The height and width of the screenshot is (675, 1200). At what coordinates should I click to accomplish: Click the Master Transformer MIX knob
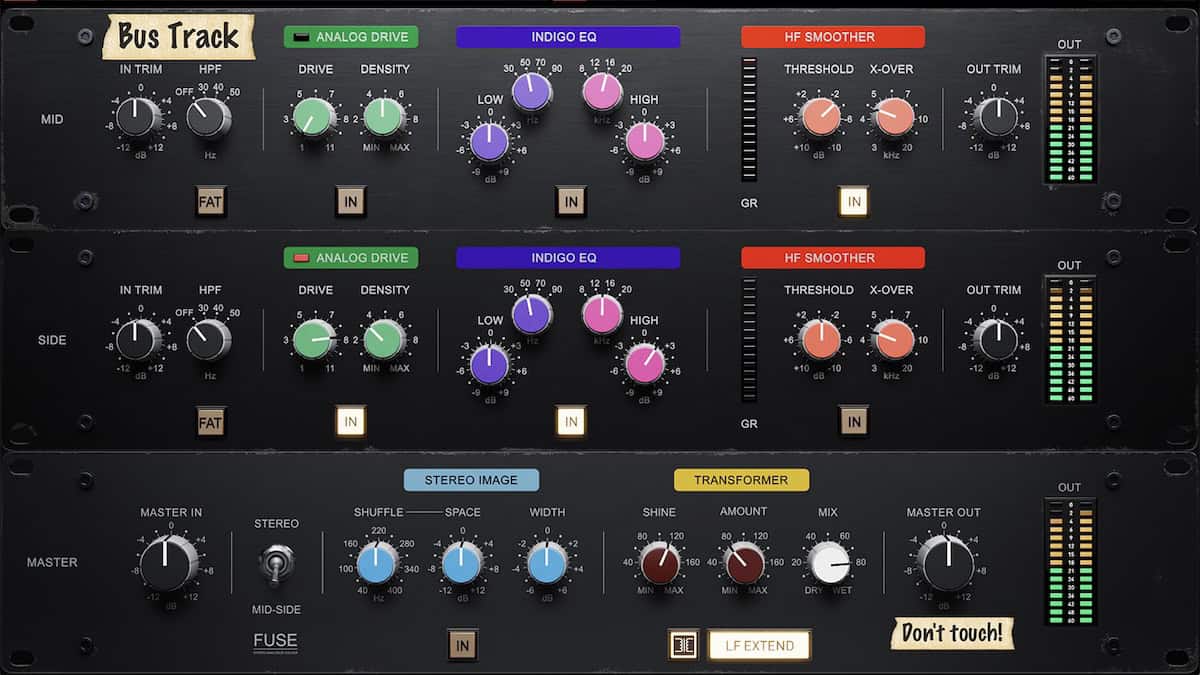(x=828, y=564)
